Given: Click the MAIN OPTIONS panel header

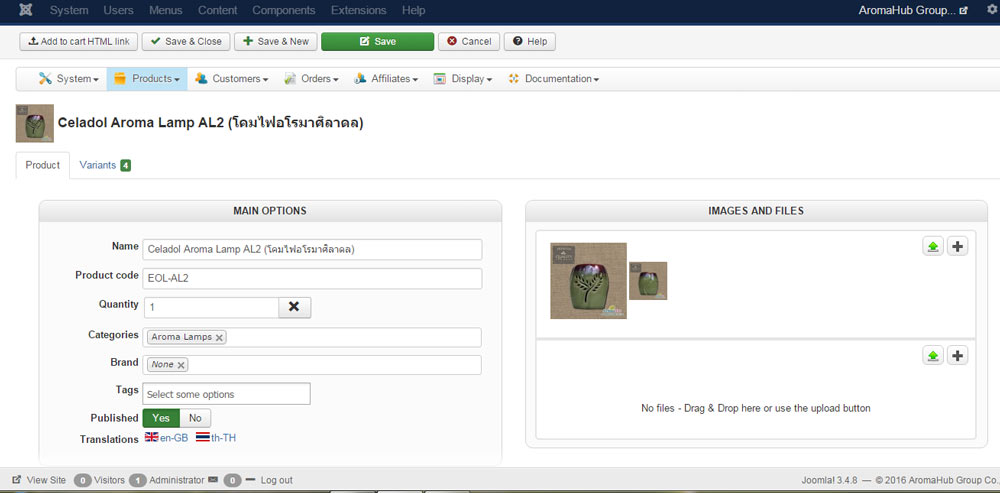Looking at the screenshot, I should [270, 211].
